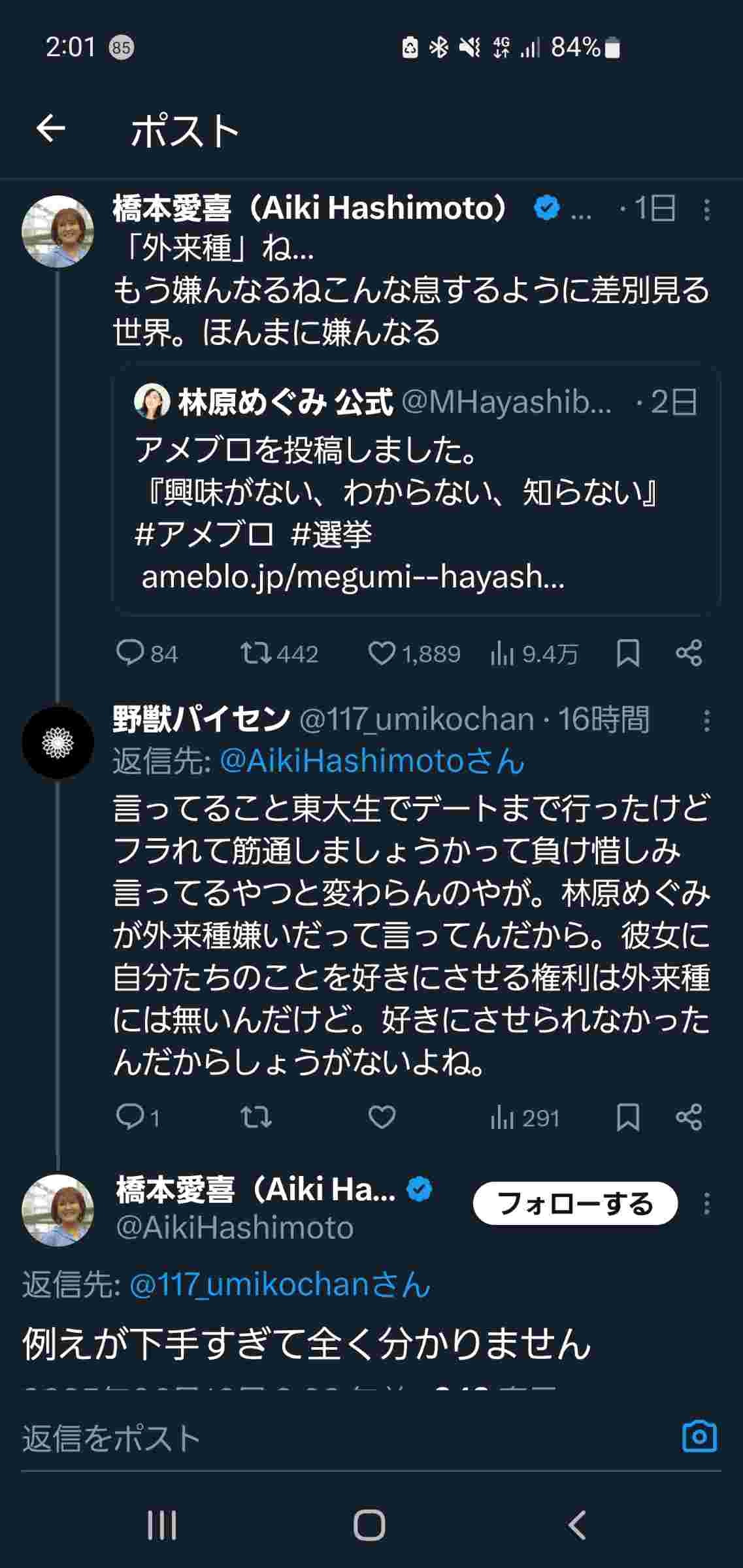Bookmark 野獣パイセン's reply
The width and height of the screenshot is (743, 1568).
click(x=628, y=1117)
